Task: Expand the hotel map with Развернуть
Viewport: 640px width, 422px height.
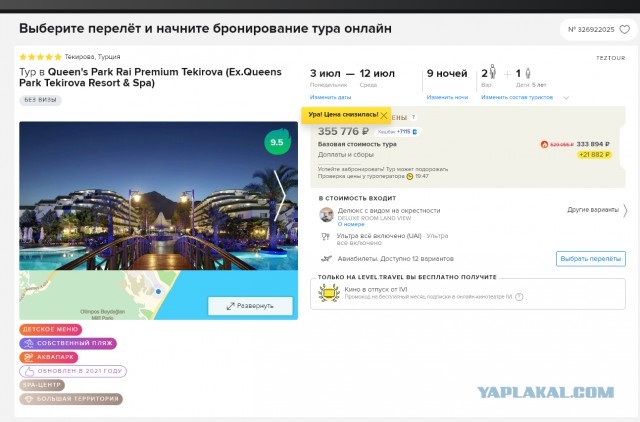Action: tap(250, 306)
